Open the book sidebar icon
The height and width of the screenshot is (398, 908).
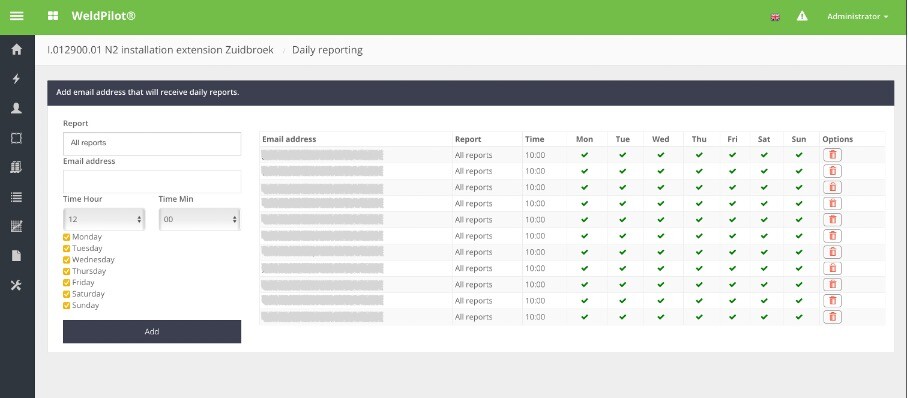pos(17,167)
